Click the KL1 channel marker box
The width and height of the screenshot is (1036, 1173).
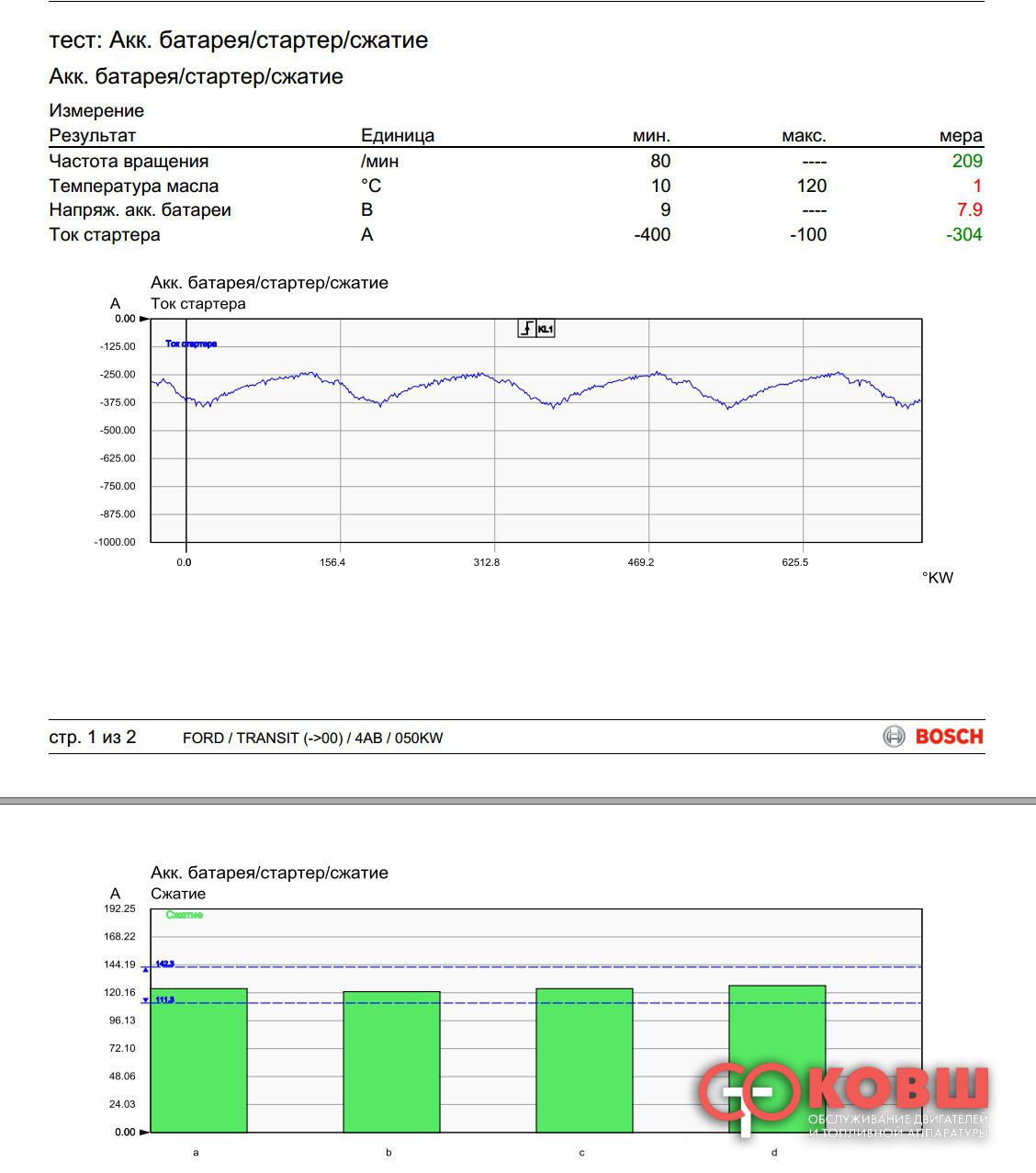(546, 329)
